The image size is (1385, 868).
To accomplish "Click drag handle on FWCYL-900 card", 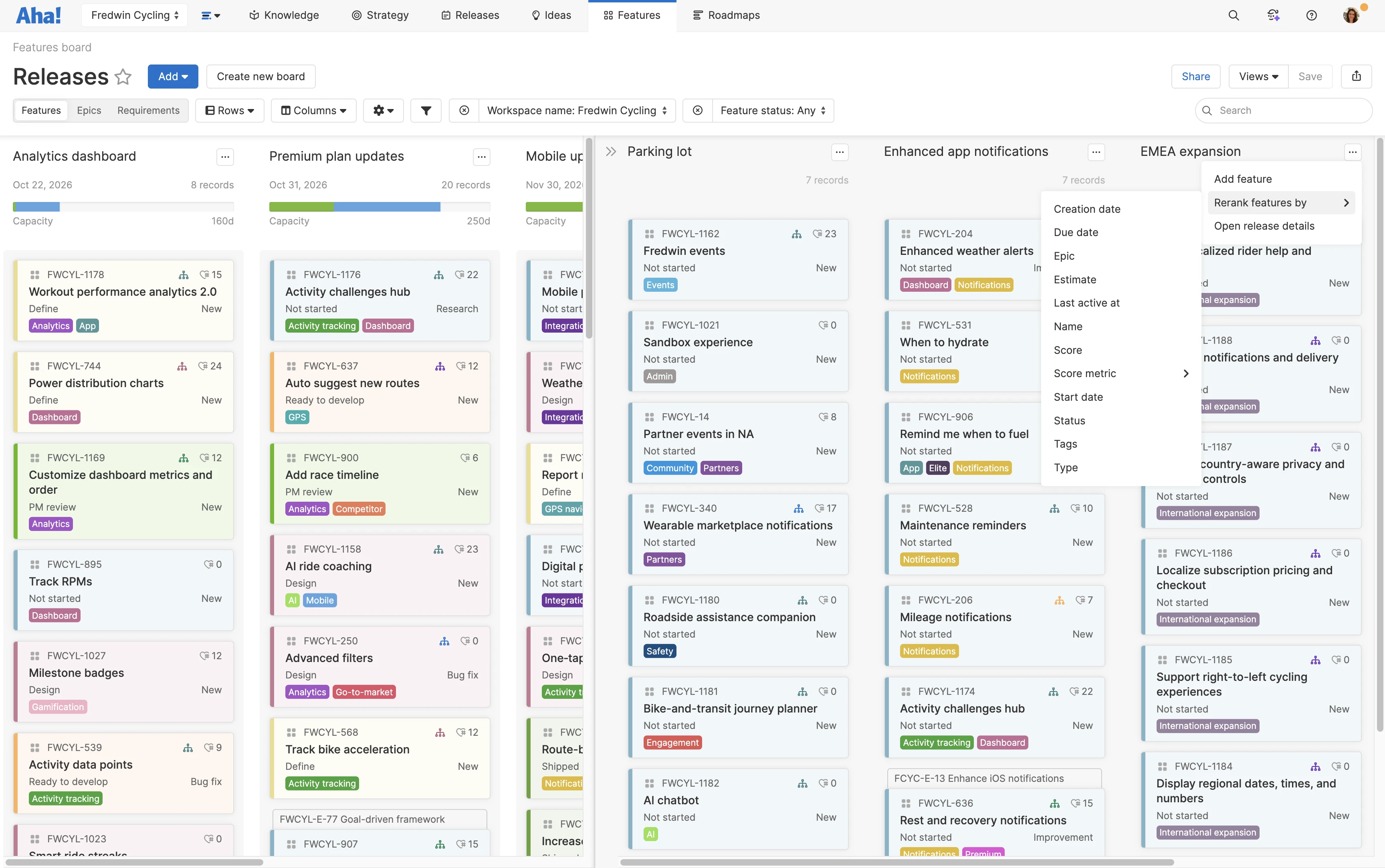I will pos(292,458).
